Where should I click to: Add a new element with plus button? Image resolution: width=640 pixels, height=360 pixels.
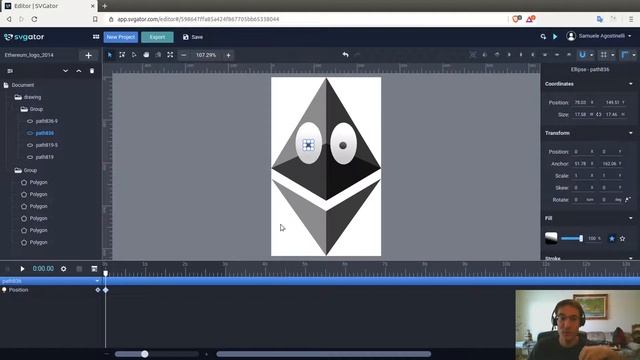tap(89, 55)
